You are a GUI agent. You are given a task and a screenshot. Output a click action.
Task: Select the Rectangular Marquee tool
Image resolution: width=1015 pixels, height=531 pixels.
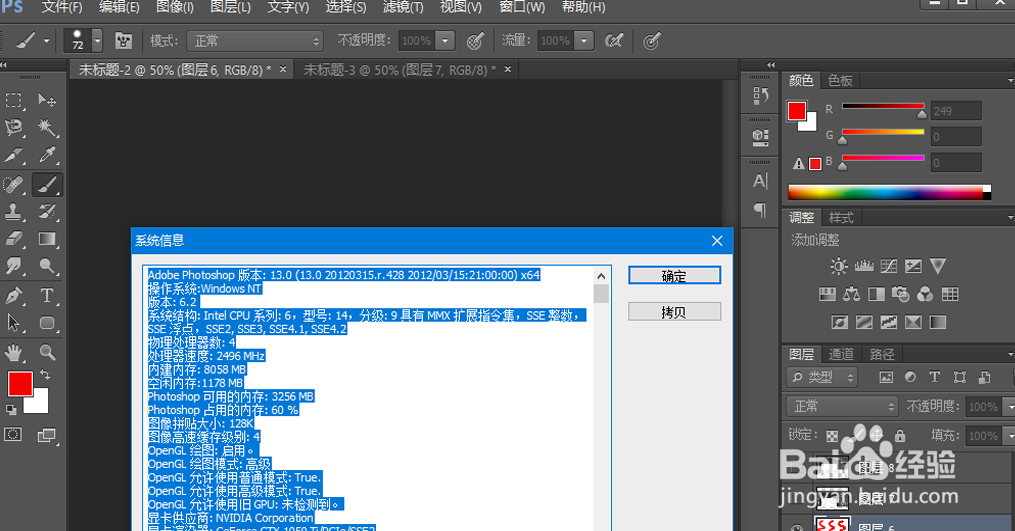pos(14,100)
